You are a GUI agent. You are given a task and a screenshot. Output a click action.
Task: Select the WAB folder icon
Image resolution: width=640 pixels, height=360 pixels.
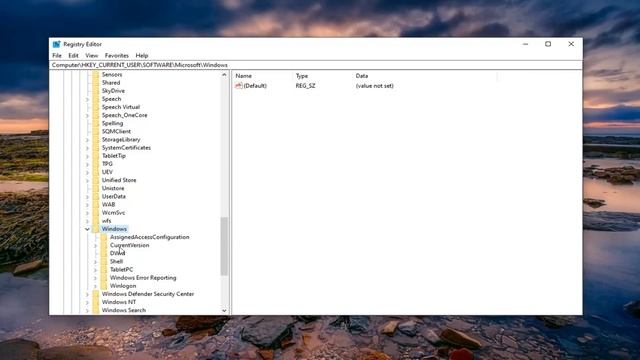tap(96, 204)
